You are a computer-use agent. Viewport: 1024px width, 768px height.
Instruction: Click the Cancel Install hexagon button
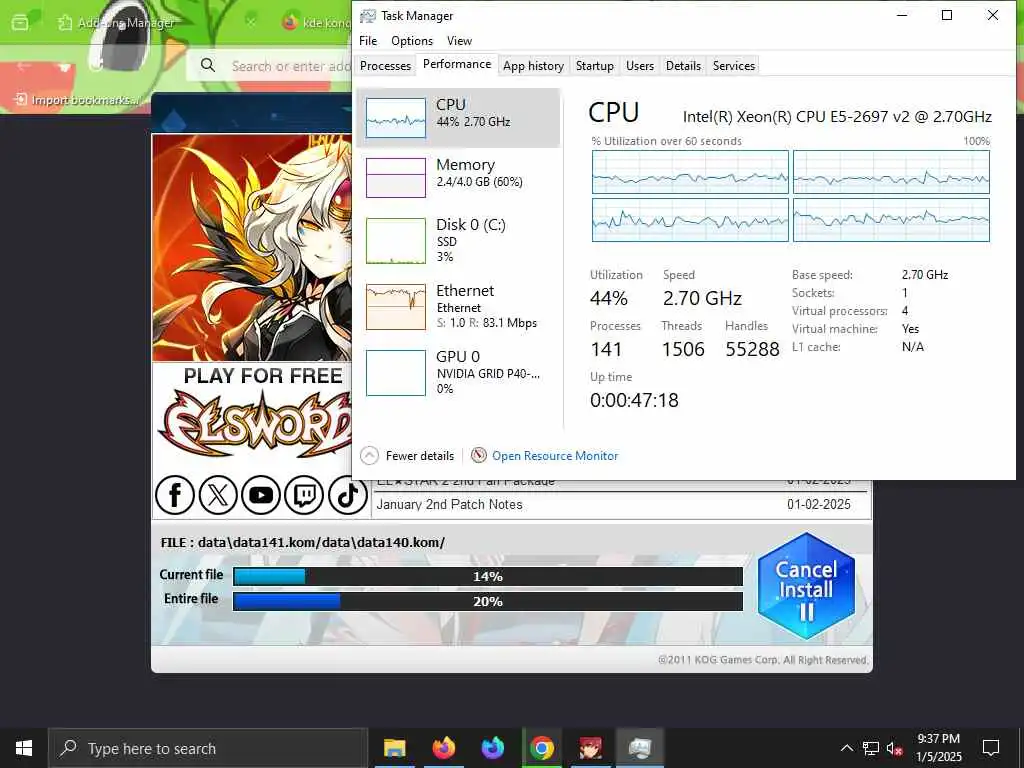pyautogui.click(x=806, y=586)
